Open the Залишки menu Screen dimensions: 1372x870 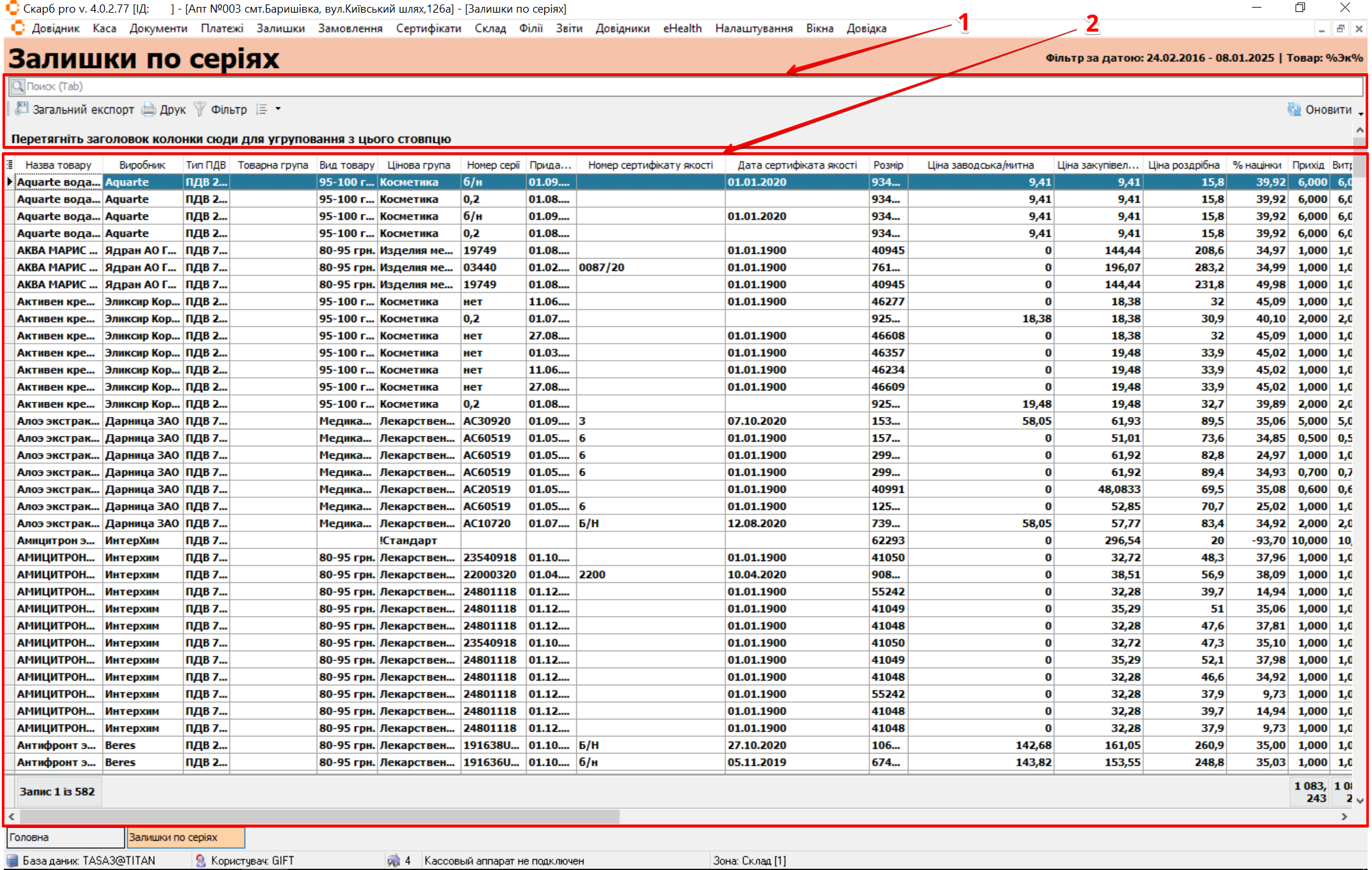280,28
